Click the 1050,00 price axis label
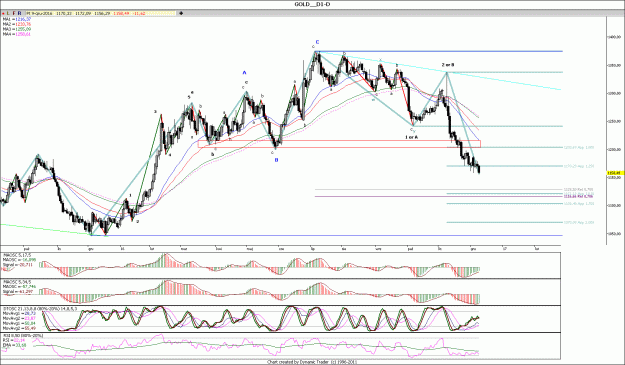This screenshot has height=365, width=625. 614,234
